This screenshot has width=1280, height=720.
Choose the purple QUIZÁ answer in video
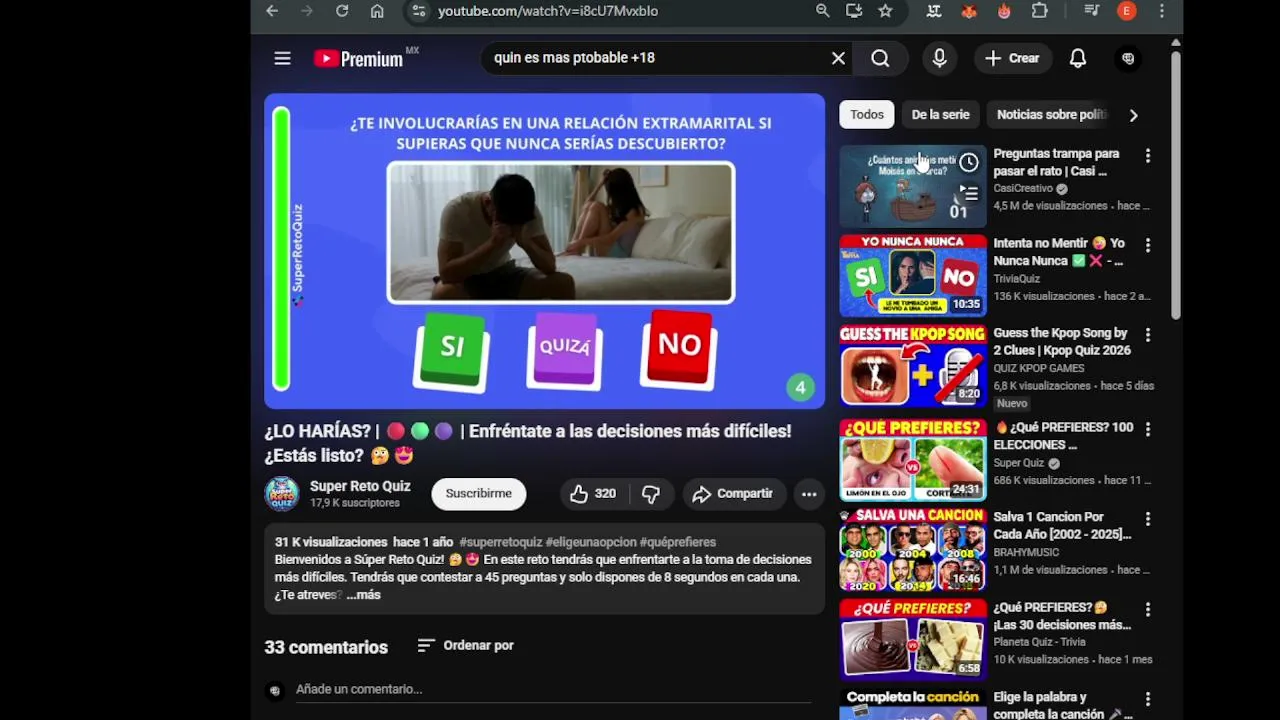pyautogui.click(x=565, y=348)
